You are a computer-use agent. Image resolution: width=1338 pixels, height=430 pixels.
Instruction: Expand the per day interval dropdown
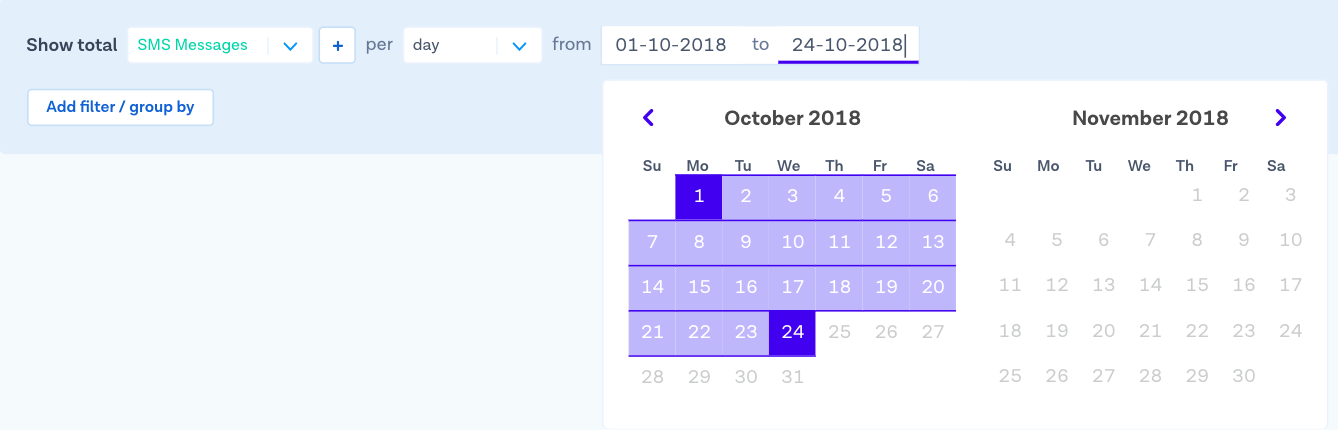click(519, 46)
